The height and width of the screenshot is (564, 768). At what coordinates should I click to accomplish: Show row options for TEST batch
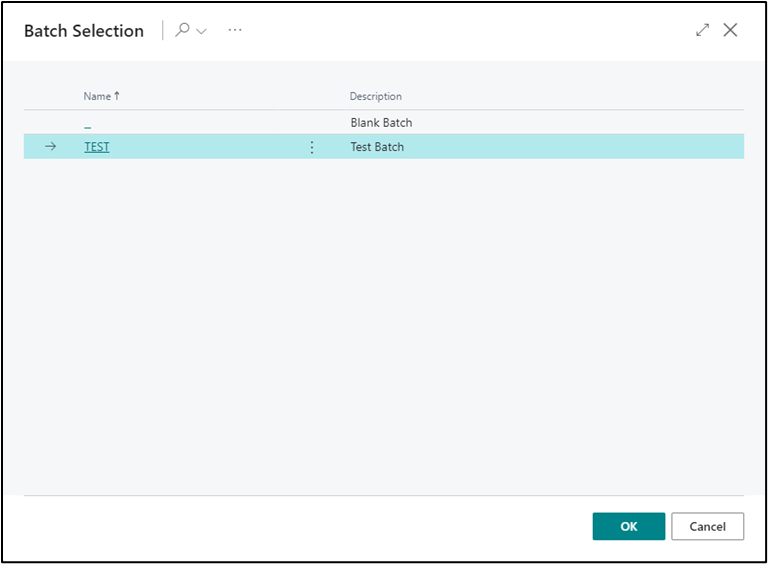311,147
